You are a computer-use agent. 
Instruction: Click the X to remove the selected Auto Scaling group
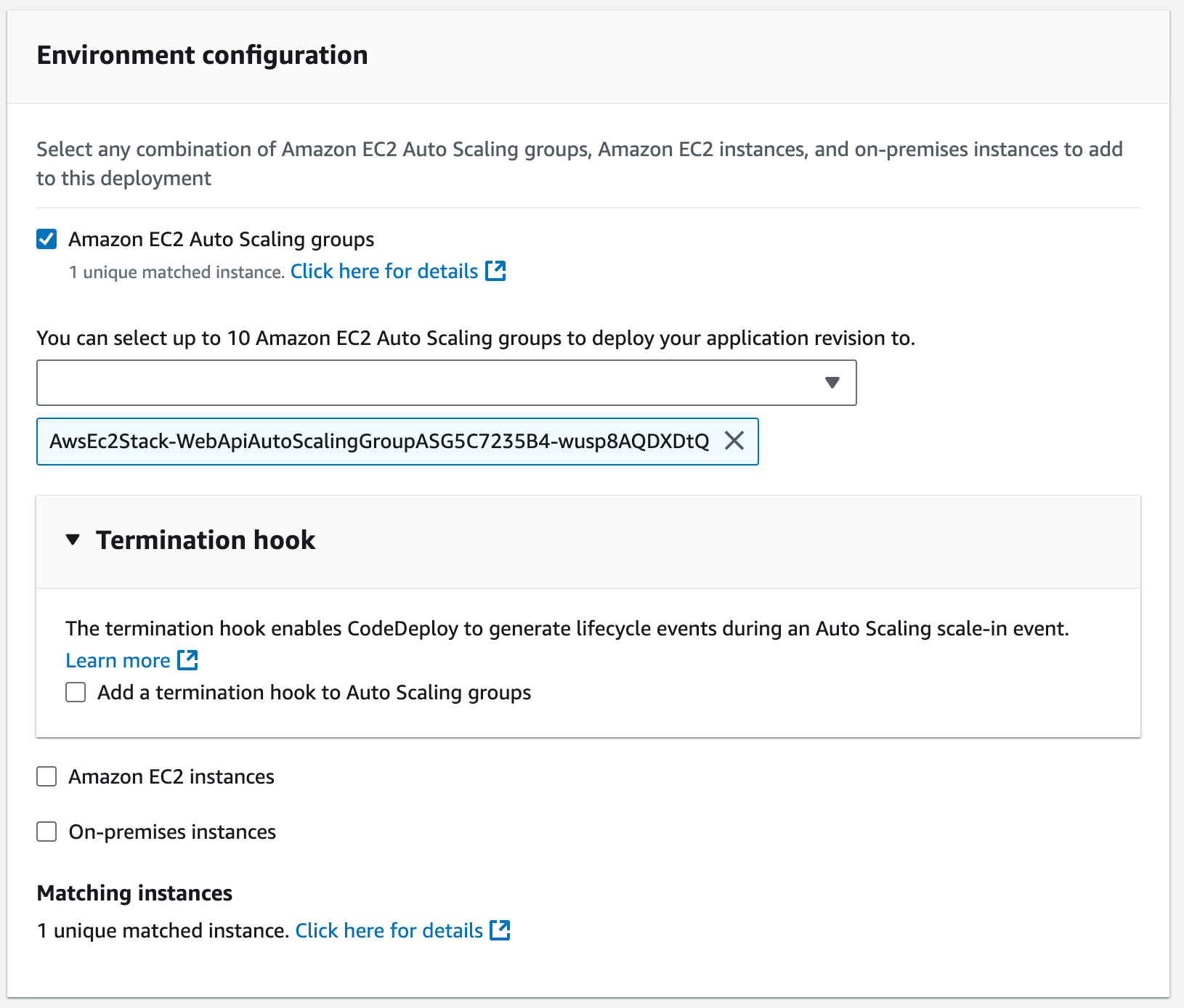click(x=734, y=441)
